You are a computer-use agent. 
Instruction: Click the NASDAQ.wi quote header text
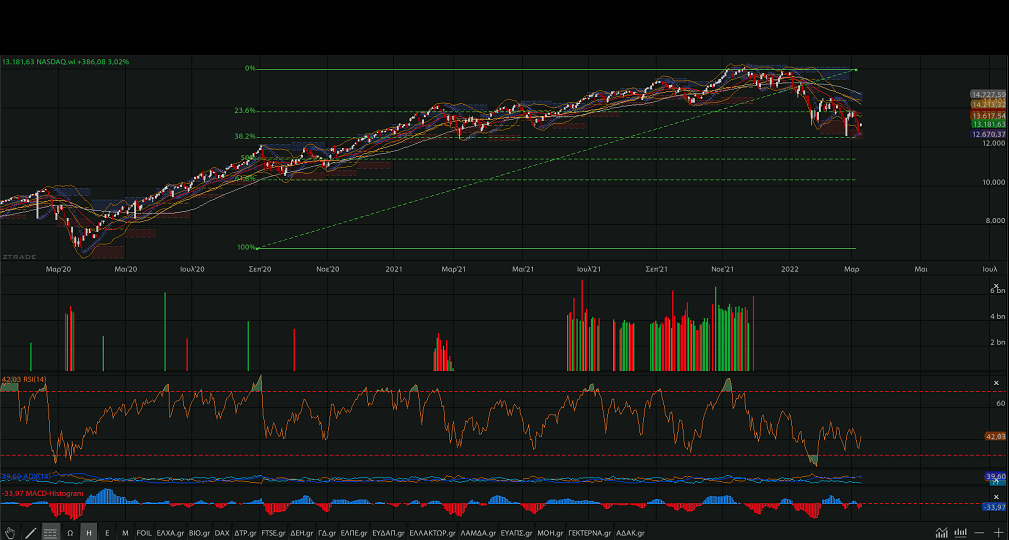coord(65,62)
